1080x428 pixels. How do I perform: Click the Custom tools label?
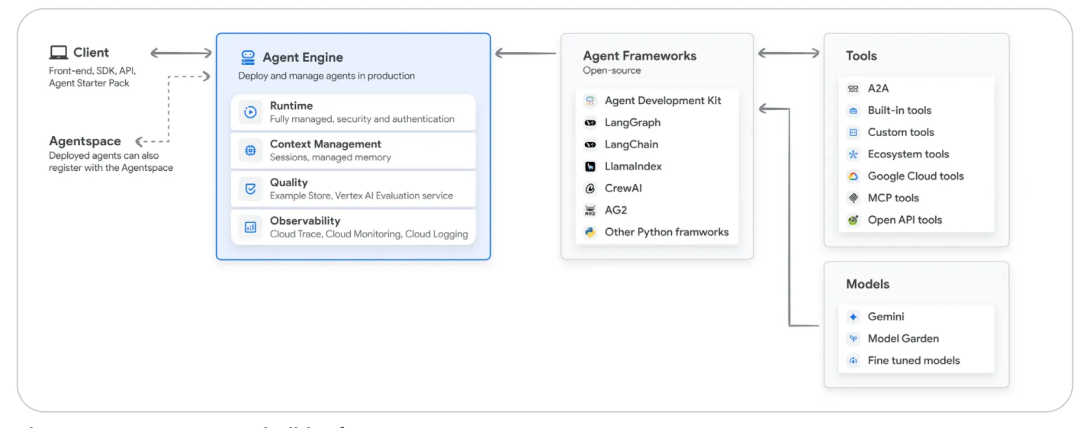click(901, 132)
